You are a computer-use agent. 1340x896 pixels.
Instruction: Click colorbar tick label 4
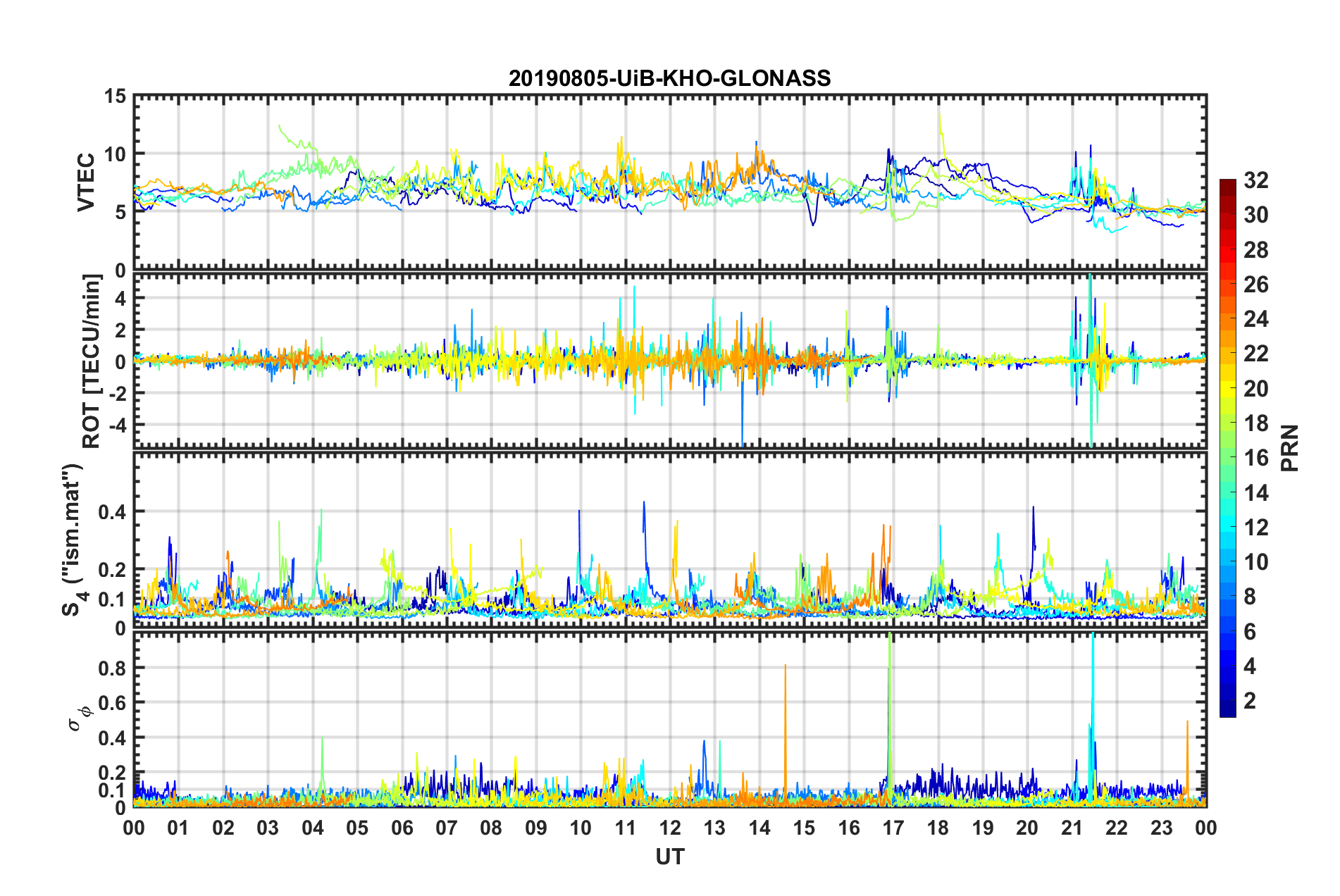click(x=1249, y=666)
